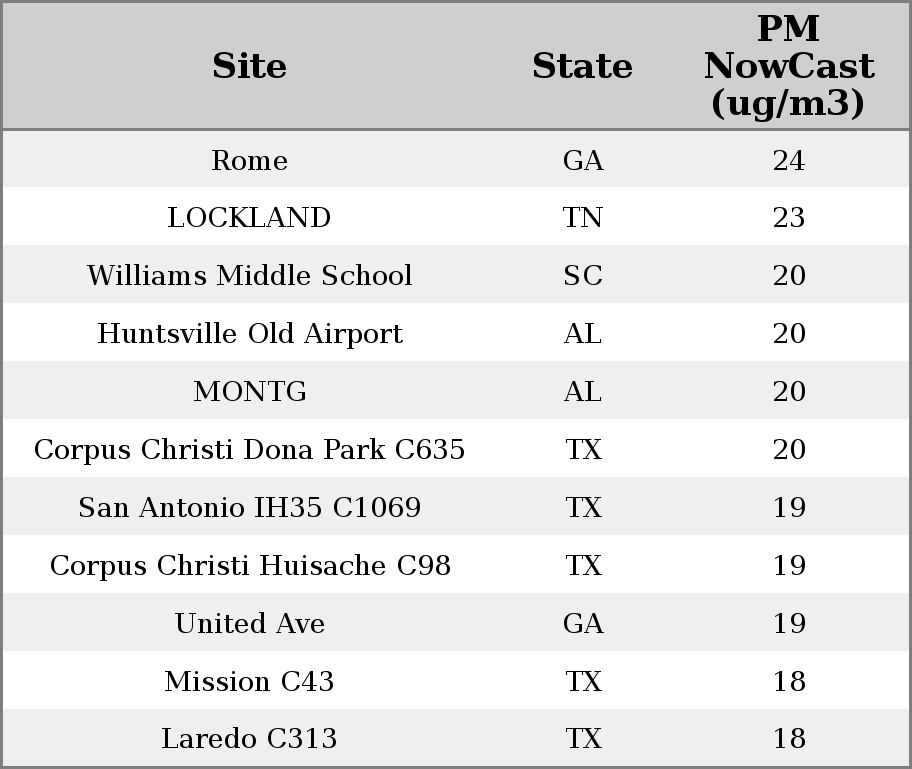This screenshot has width=912, height=769.
Task: Select the Mission C43 site
Action: [249, 682]
